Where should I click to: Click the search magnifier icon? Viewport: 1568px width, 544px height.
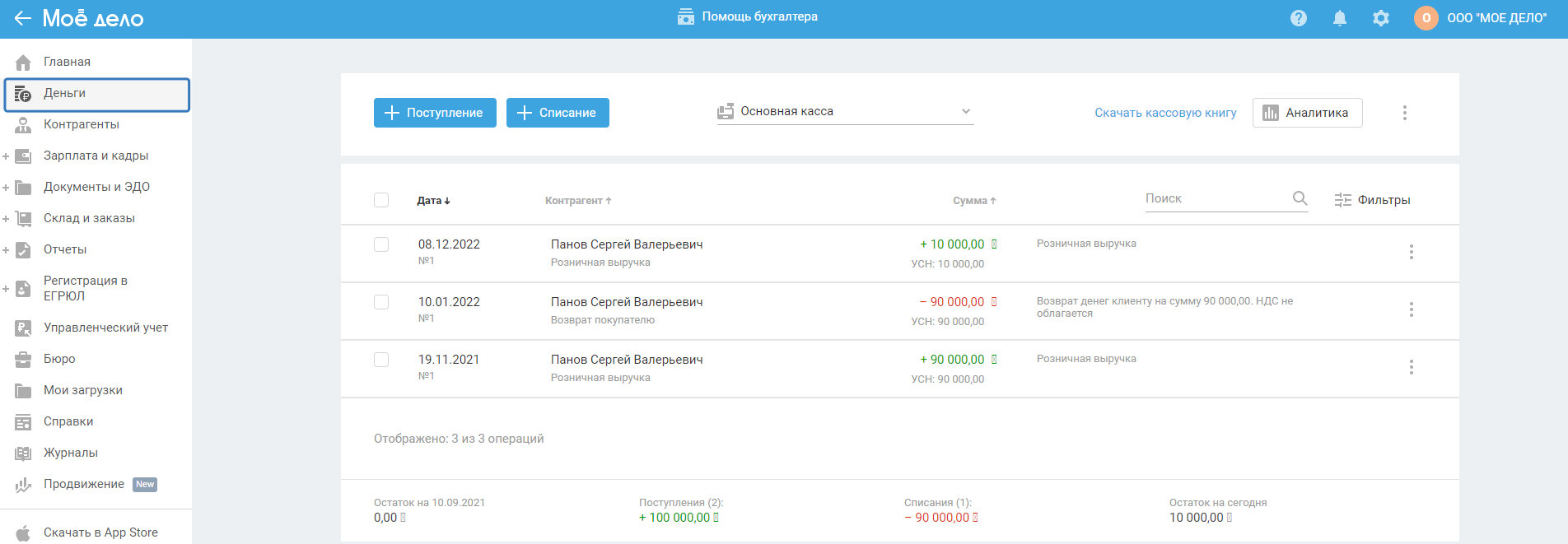pyautogui.click(x=1300, y=198)
